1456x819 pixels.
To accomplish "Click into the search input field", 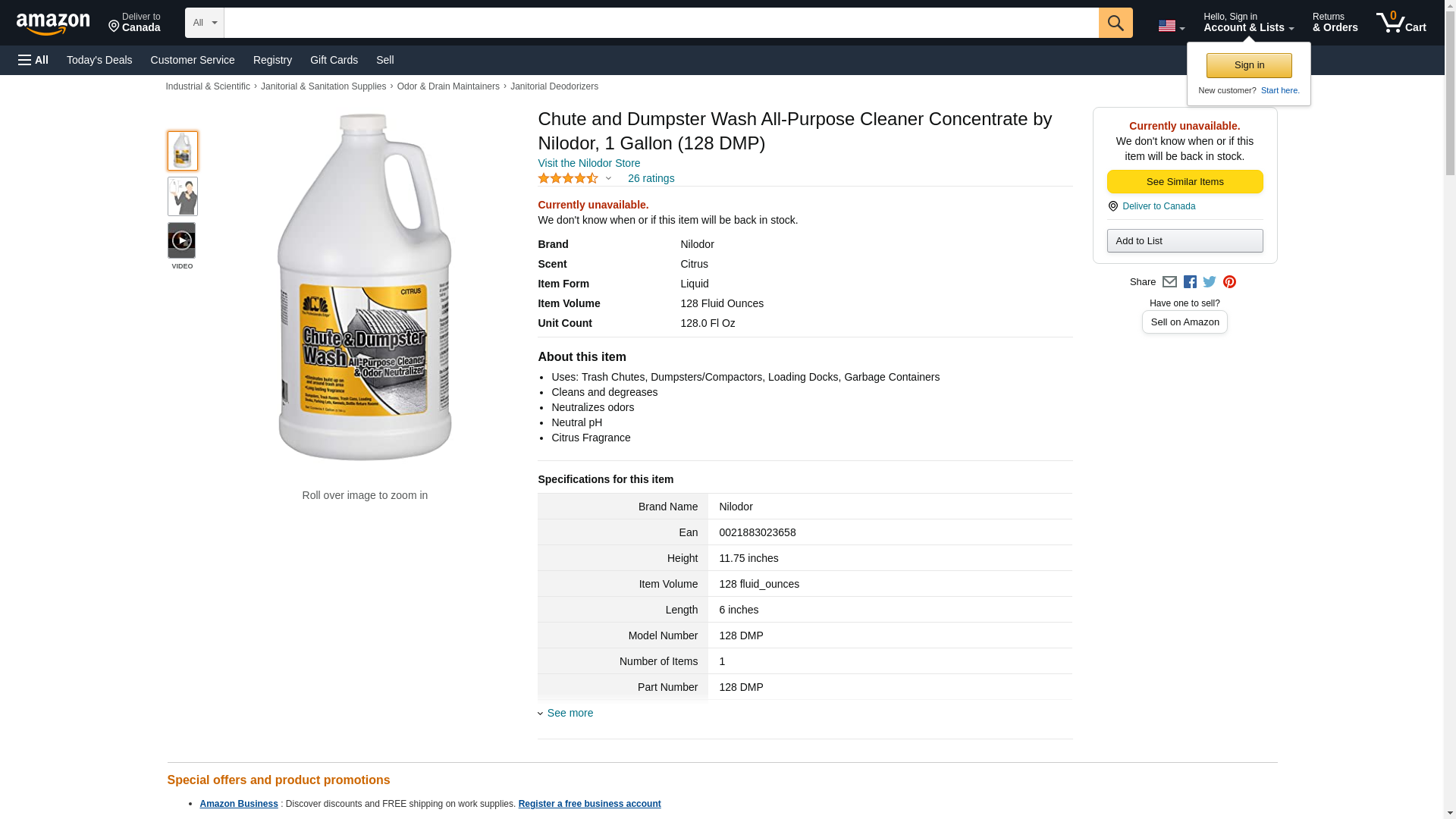I will click(661, 23).
